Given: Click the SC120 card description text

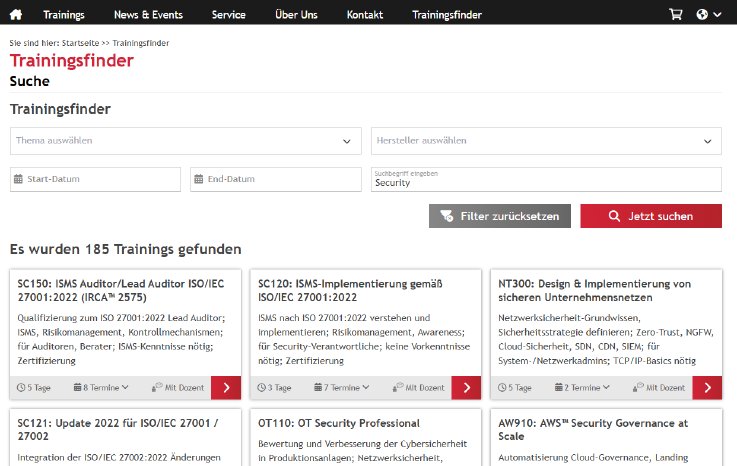Looking at the screenshot, I should coord(364,339).
